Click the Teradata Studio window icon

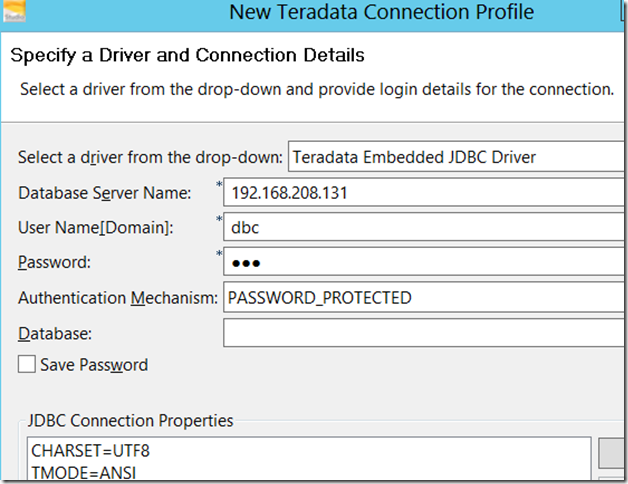click(x=14, y=12)
